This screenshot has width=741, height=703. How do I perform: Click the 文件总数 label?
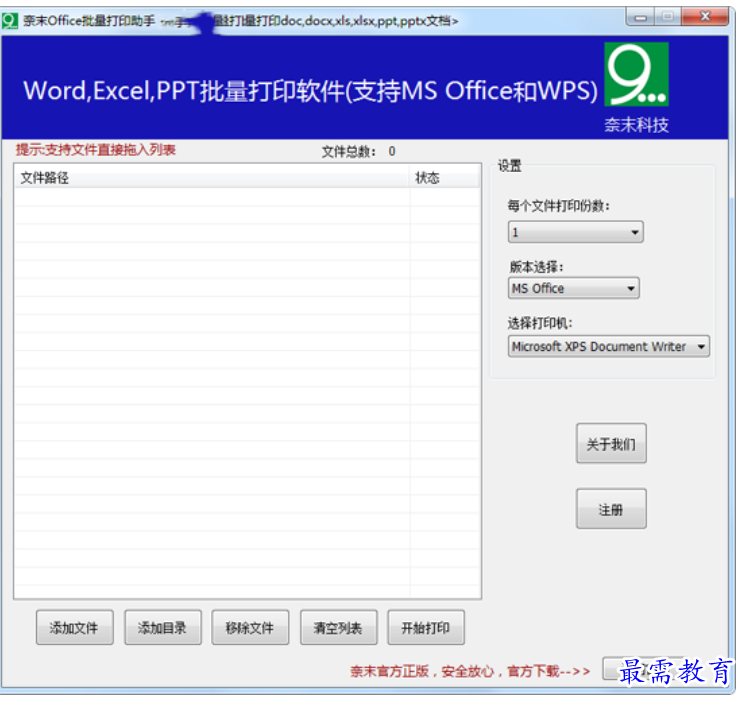(349, 152)
